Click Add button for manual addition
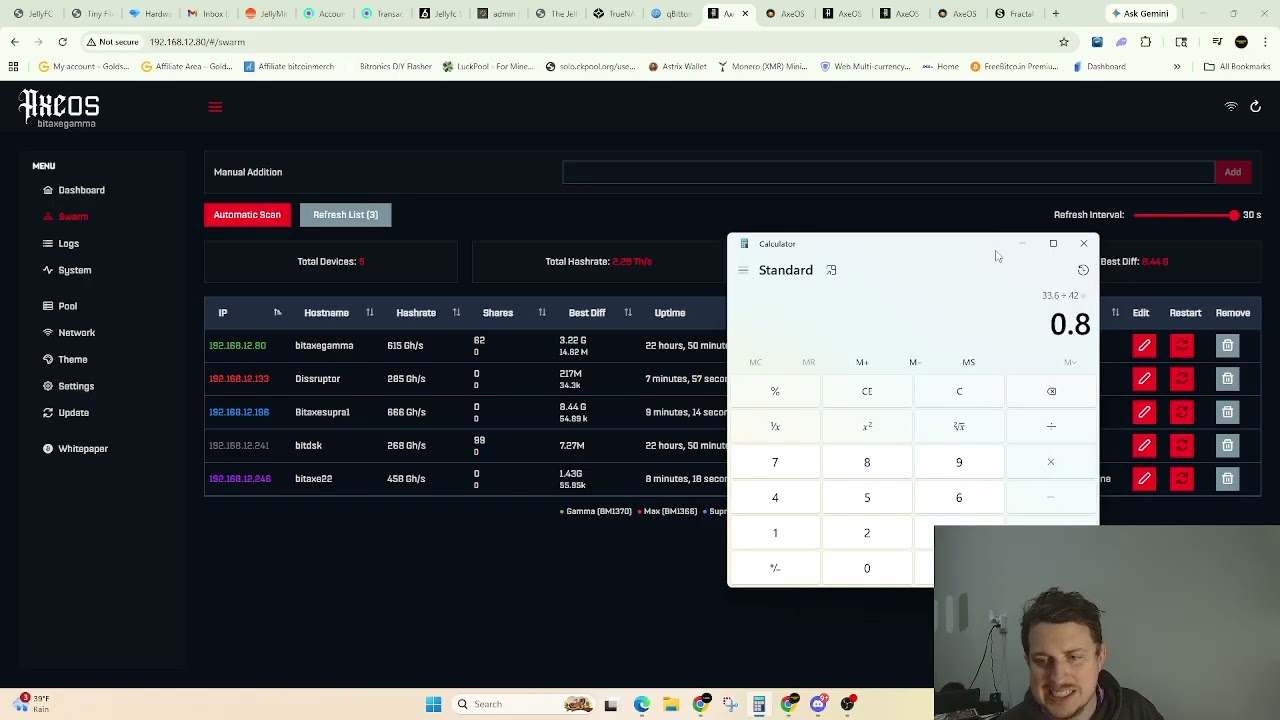Viewport: 1280px width, 720px height. [1232, 172]
